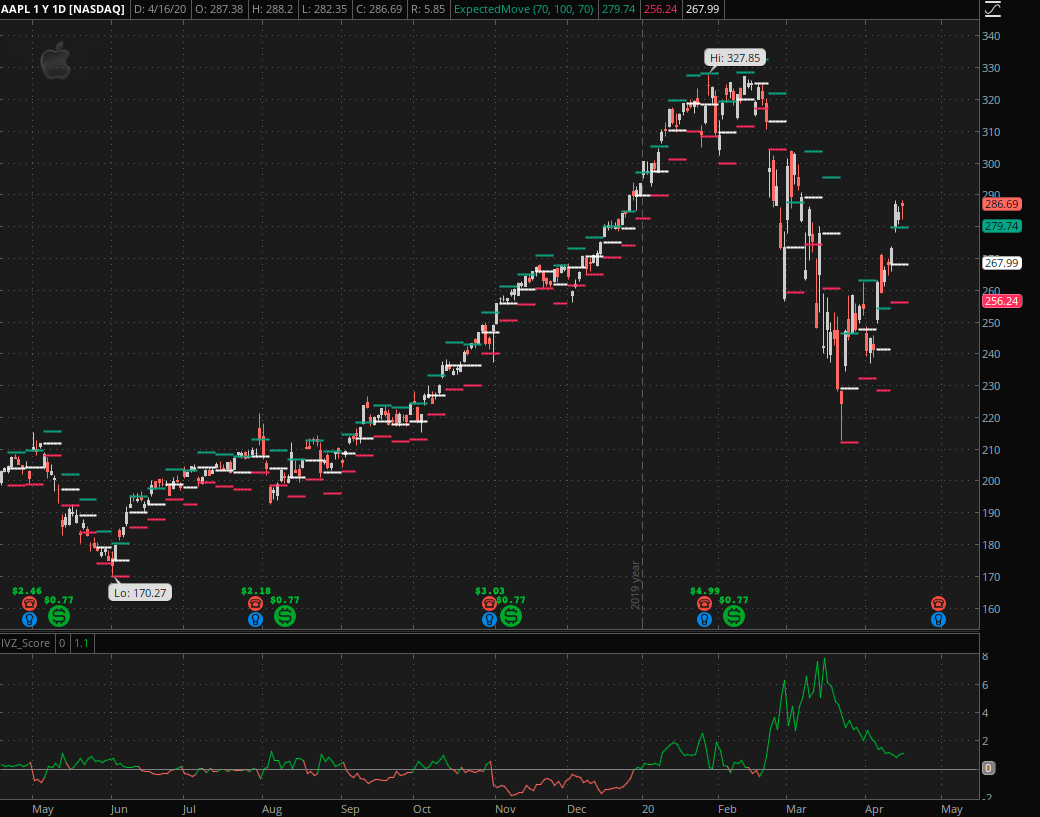
Task: Click the O: 287.38 open value
Action: [219, 9]
